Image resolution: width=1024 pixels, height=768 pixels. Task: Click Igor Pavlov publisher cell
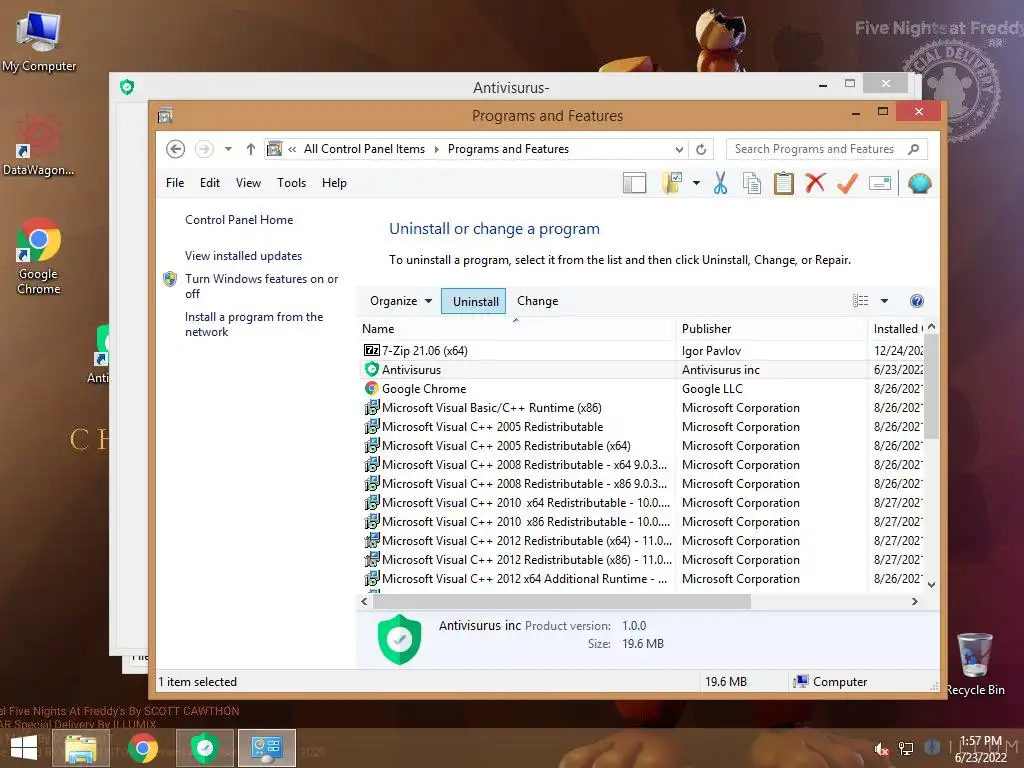click(711, 351)
